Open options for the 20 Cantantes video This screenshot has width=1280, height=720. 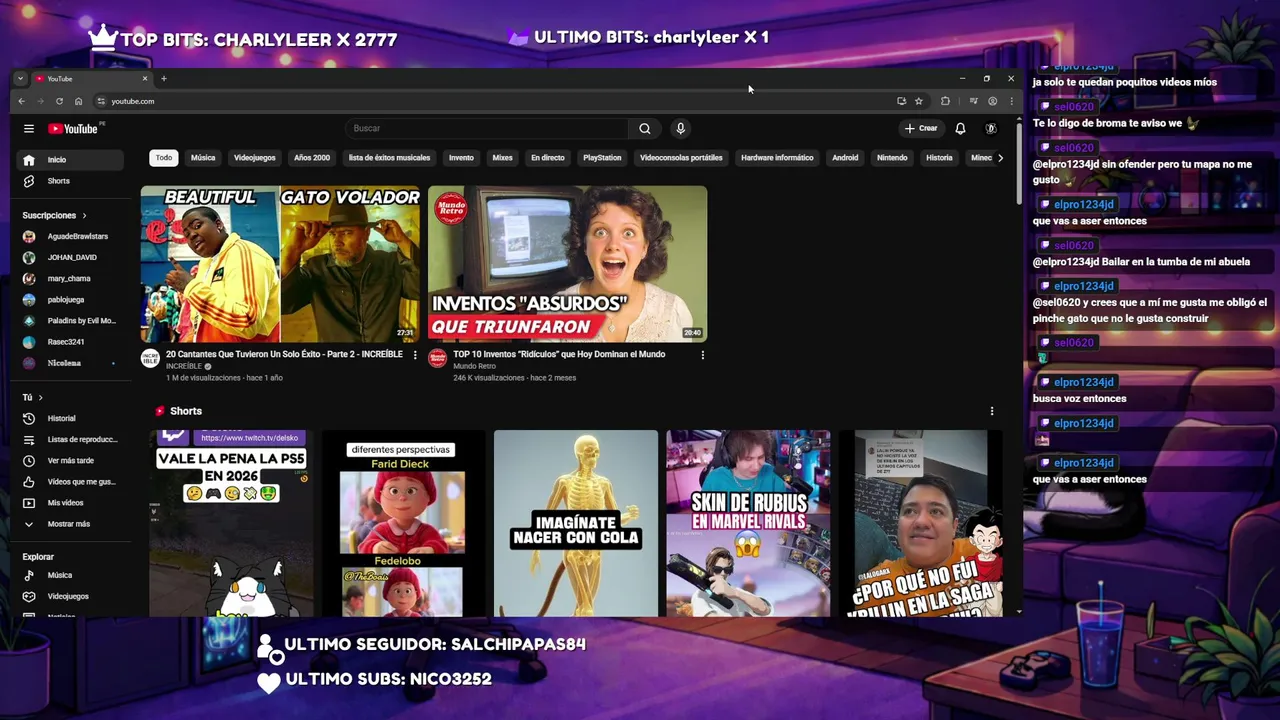(x=415, y=355)
